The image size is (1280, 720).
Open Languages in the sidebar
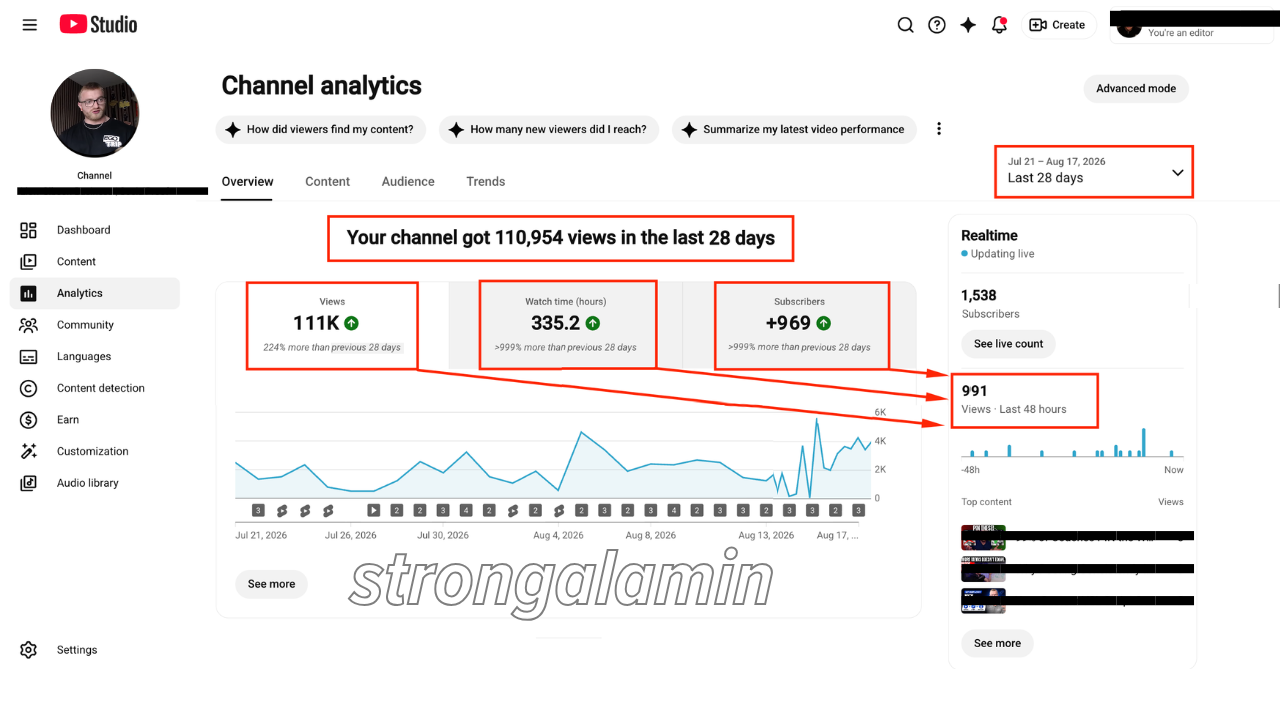point(95,357)
